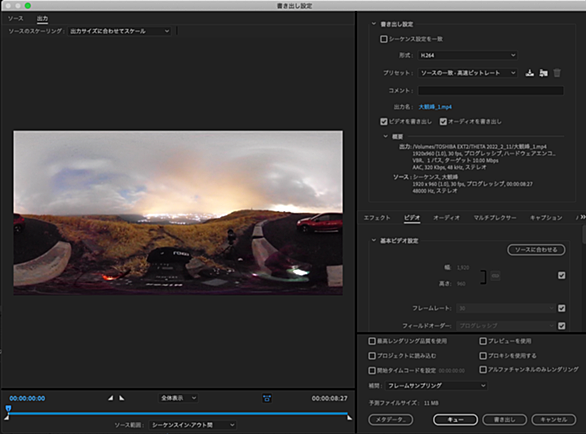586x434 pixels.
Task: Click the tab overflow double-arrow icon
Action: coord(582,217)
